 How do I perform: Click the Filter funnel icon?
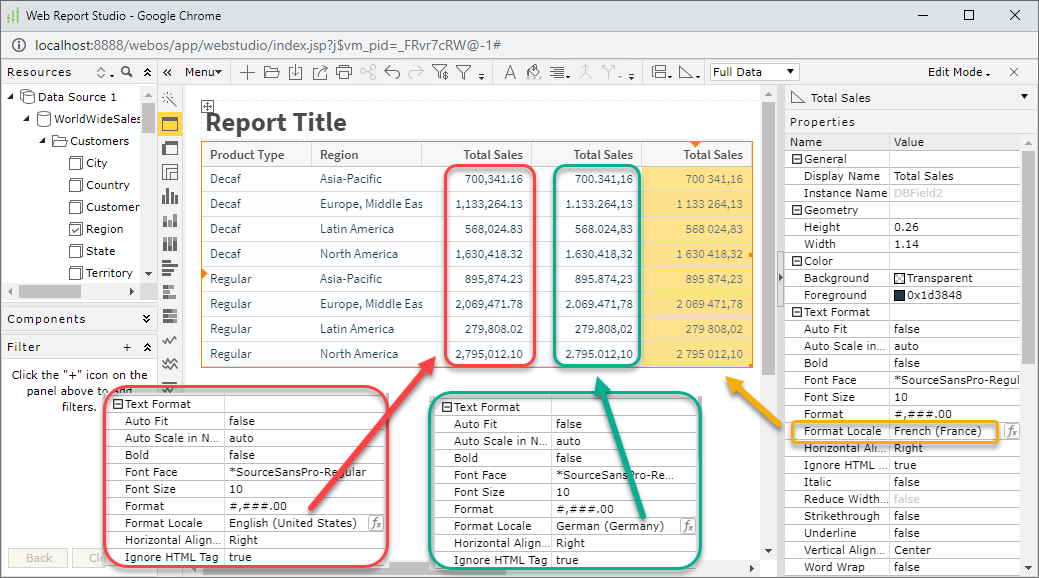464,72
